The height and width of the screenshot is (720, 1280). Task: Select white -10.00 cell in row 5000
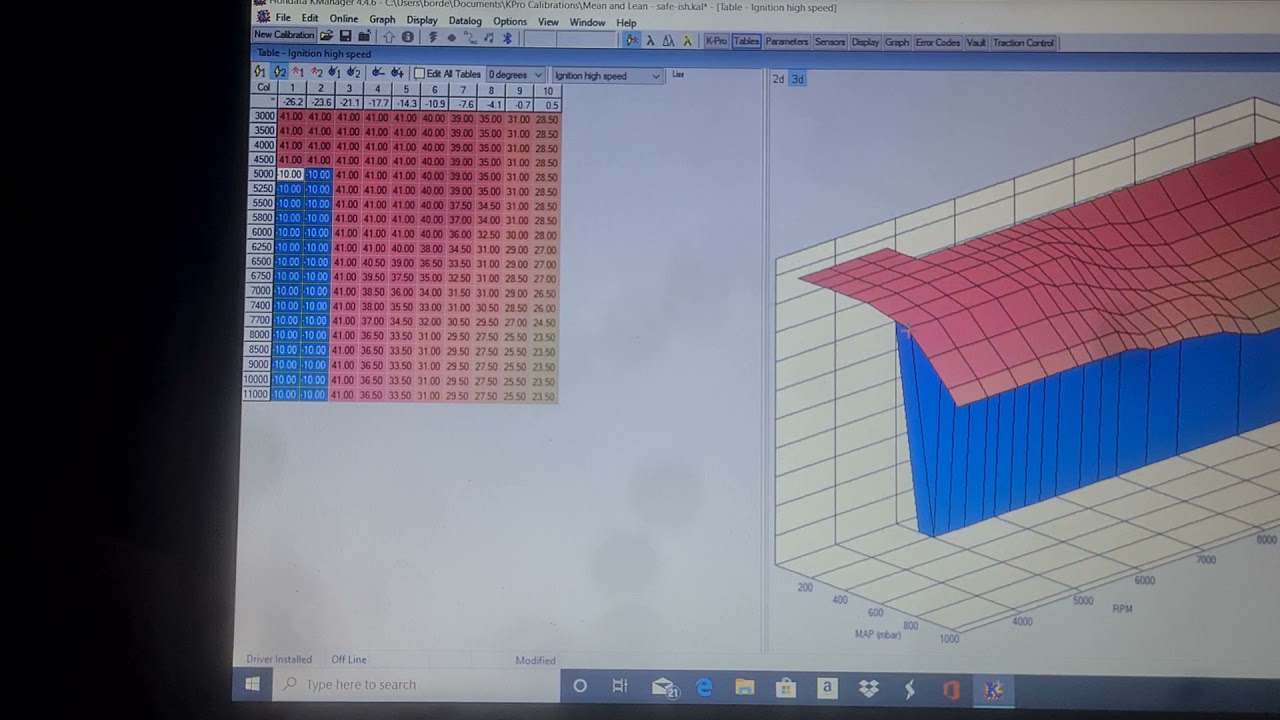289,174
